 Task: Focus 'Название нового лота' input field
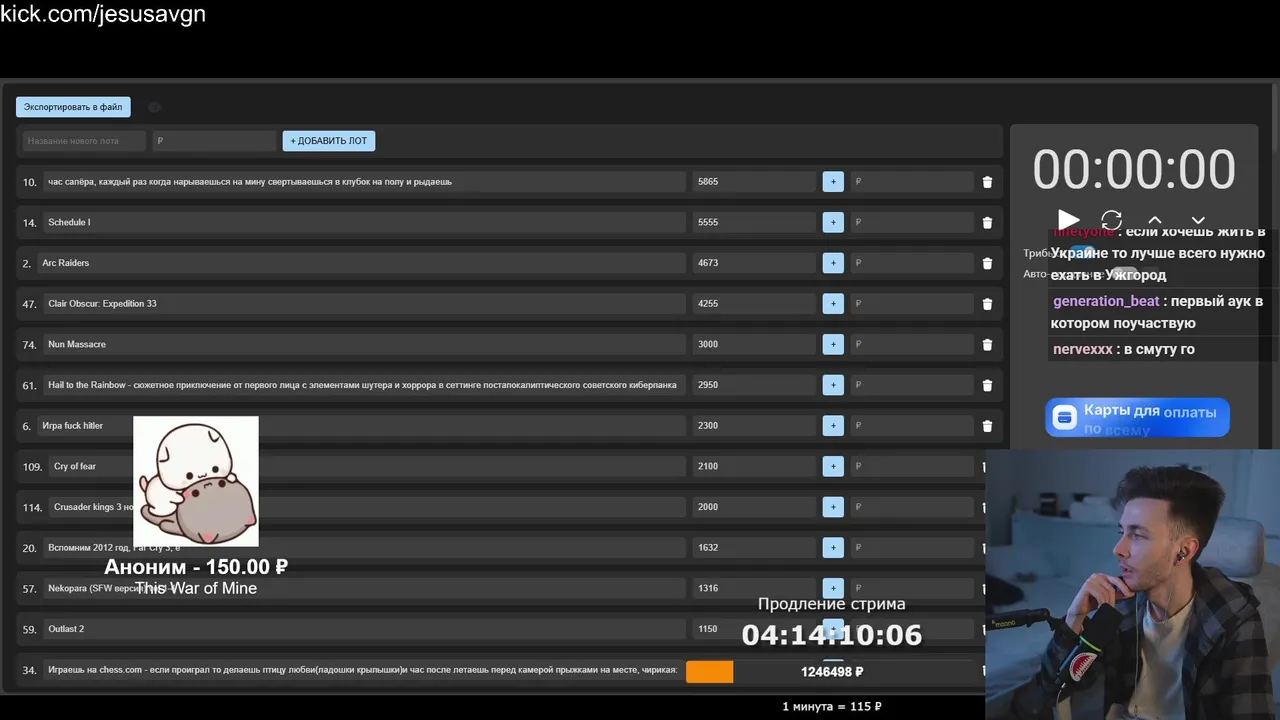tap(84, 141)
